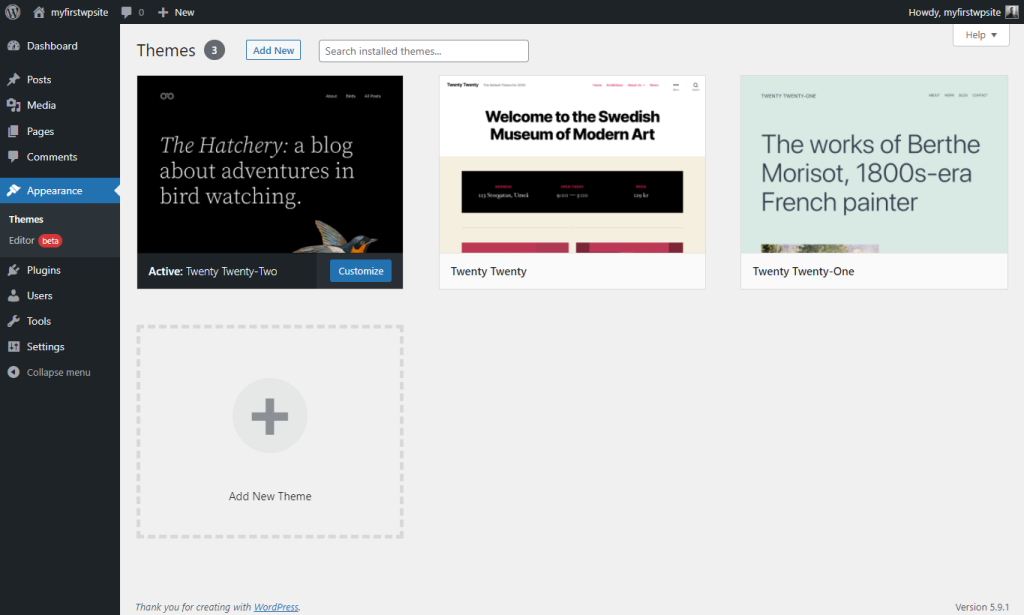Viewport: 1024px width, 615px height.
Task: Click the Add New themes button
Action: [273, 49]
